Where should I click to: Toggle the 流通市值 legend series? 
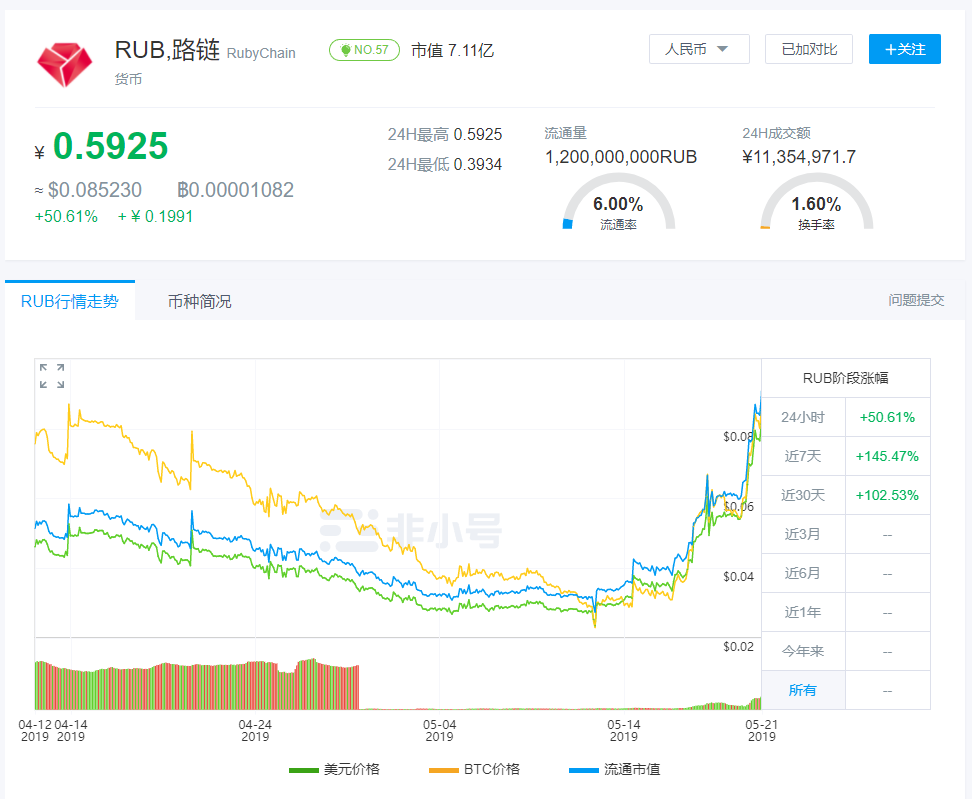point(614,769)
